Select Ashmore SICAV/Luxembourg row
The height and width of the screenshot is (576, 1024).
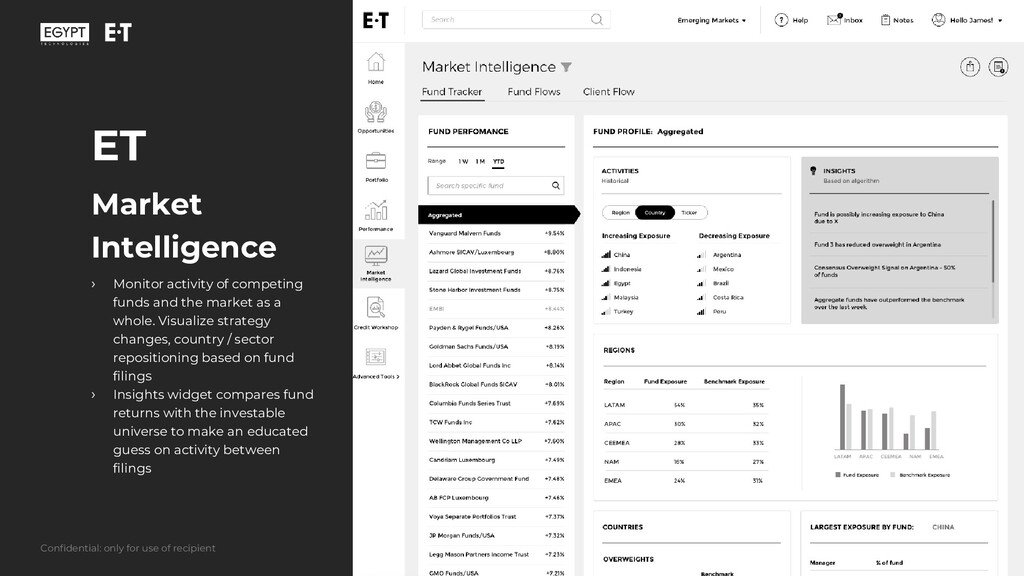(x=496, y=252)
